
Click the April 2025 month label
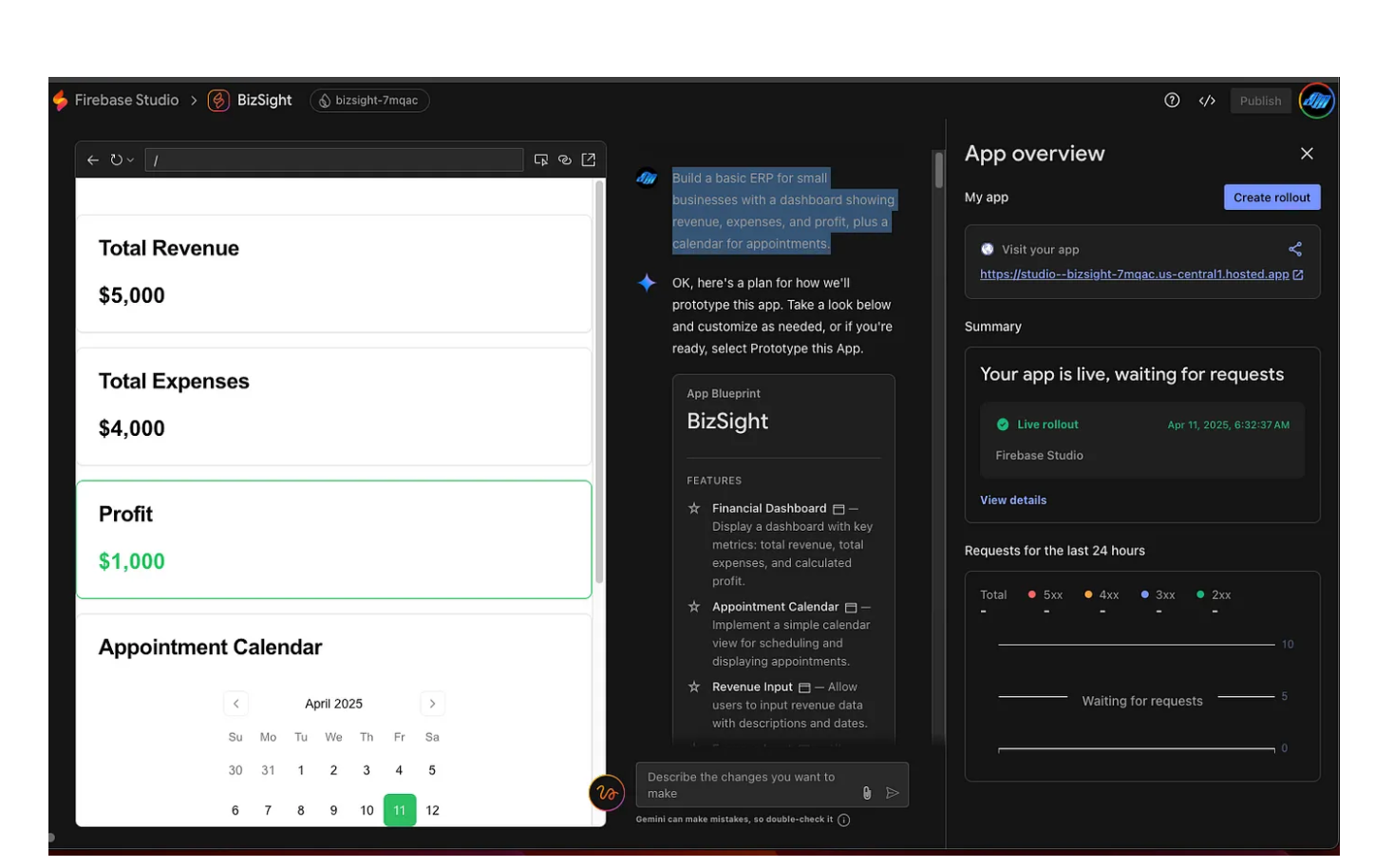(333, 704)
